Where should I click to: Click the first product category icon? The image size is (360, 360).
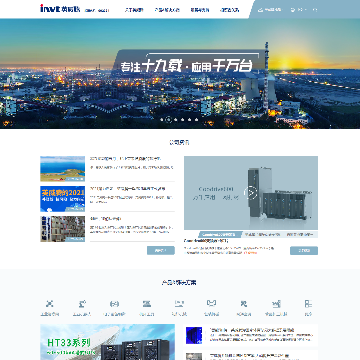pyautogui.click(x=50, y=304)
